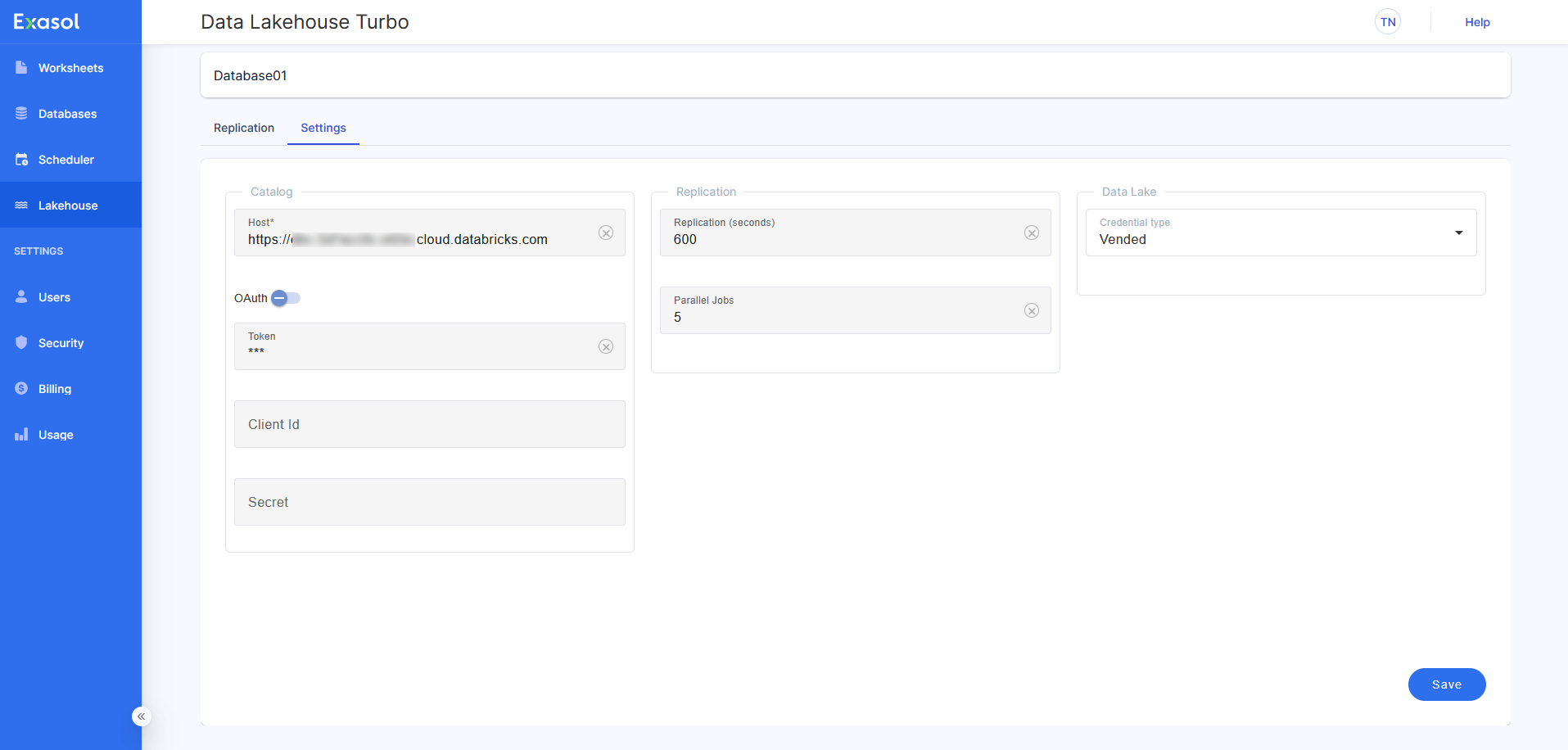Viewport: 1568px width, 750px height.
Task: Clear the Parallel Jobs value
Action: point(1032,310)
